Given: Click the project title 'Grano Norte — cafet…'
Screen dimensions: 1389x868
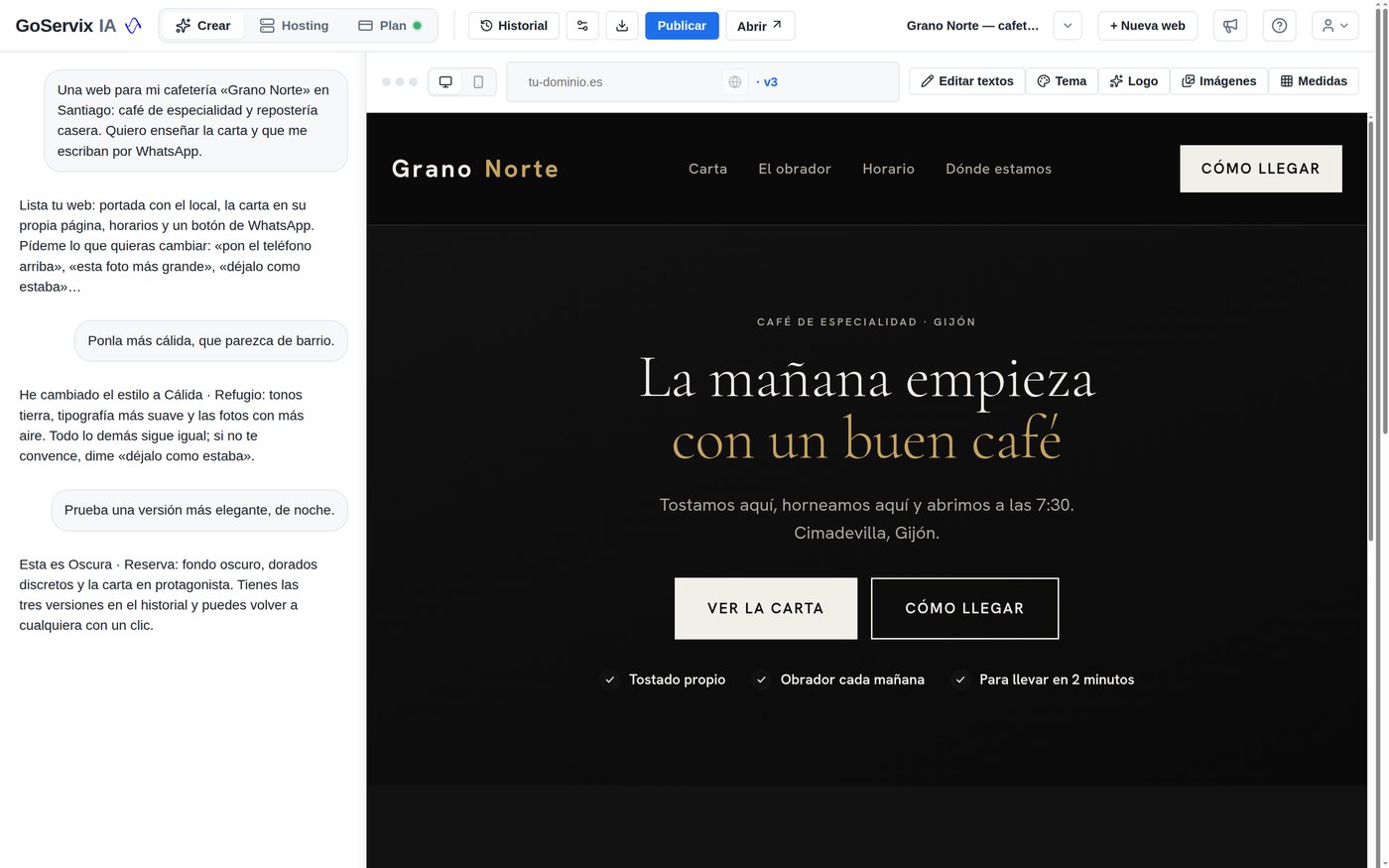Looking at the screenshot, I should (973, 26).
